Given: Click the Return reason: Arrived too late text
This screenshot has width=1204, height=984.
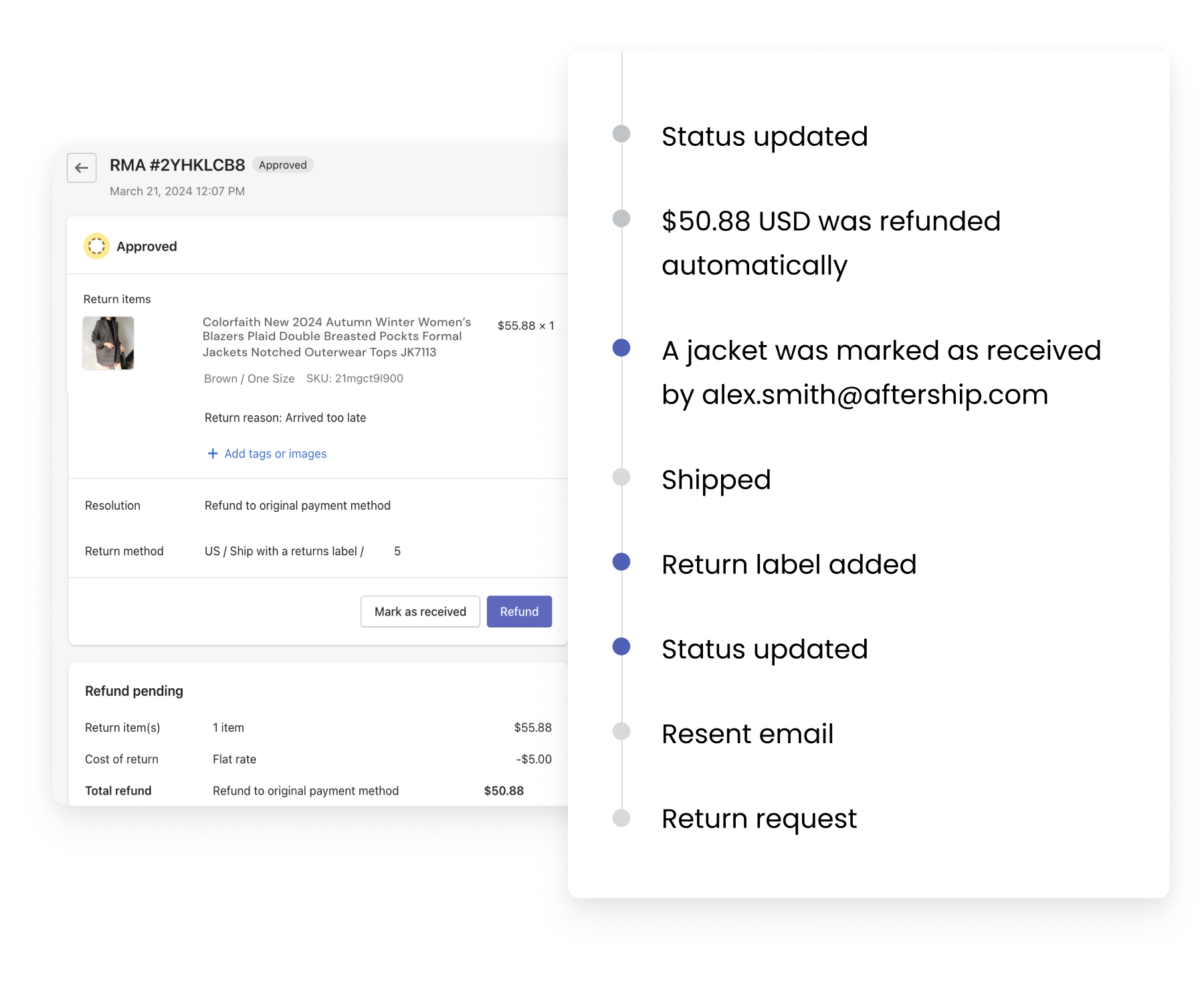Looking at the screenshot, I should click(285, 417).
